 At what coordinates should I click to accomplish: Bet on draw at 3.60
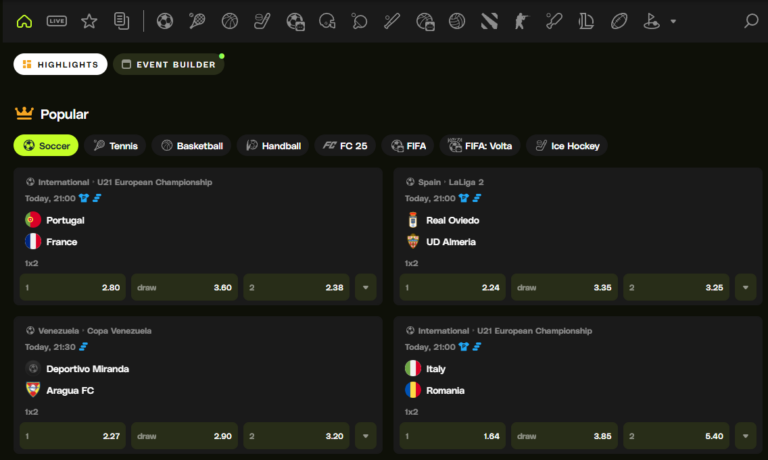pos(185,288)
